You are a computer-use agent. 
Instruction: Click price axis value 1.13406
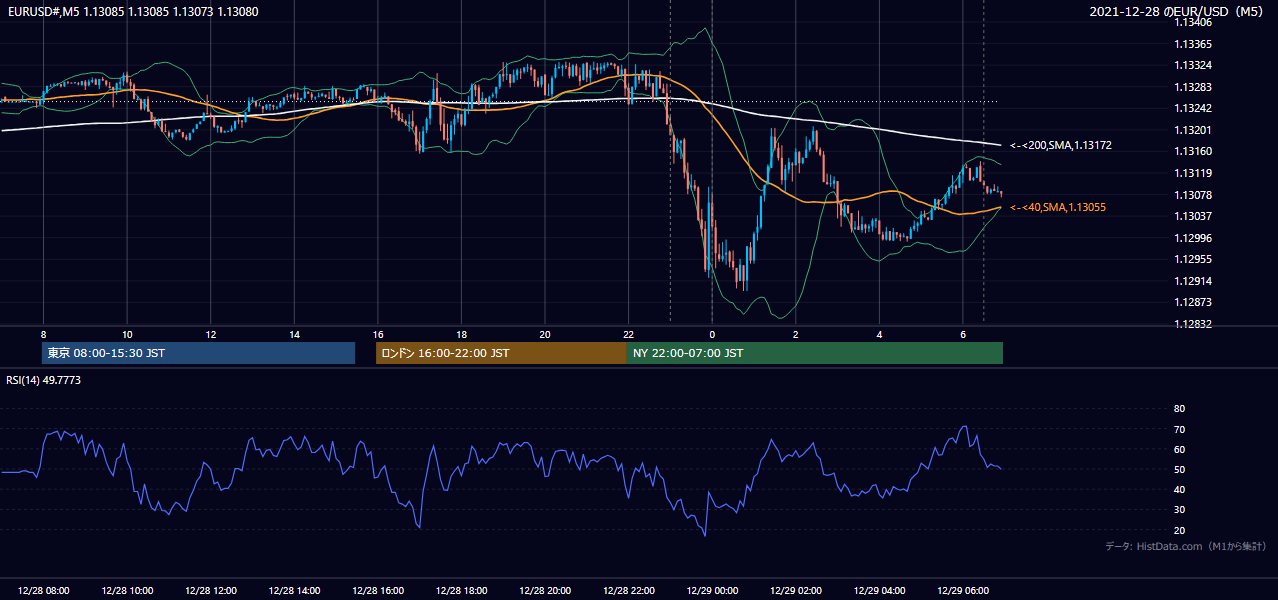[1193, 23]
